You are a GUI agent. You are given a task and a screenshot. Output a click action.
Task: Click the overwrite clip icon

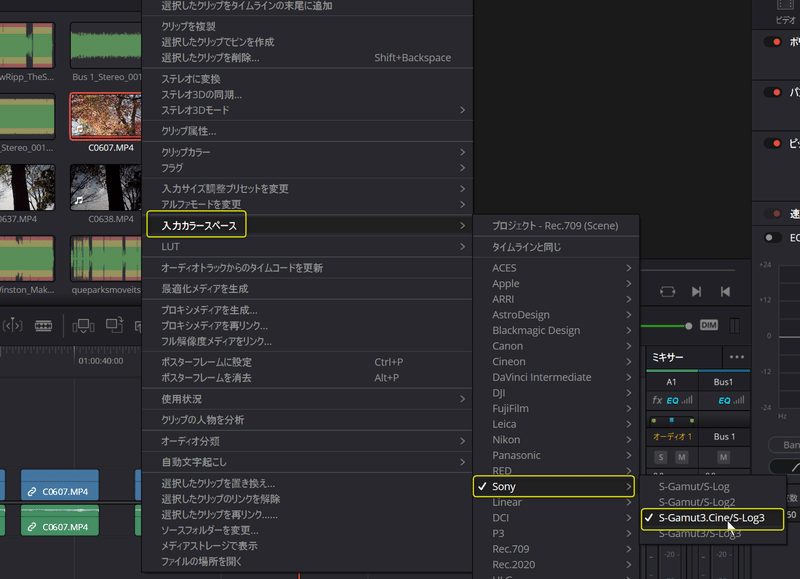tap(114, 324)
